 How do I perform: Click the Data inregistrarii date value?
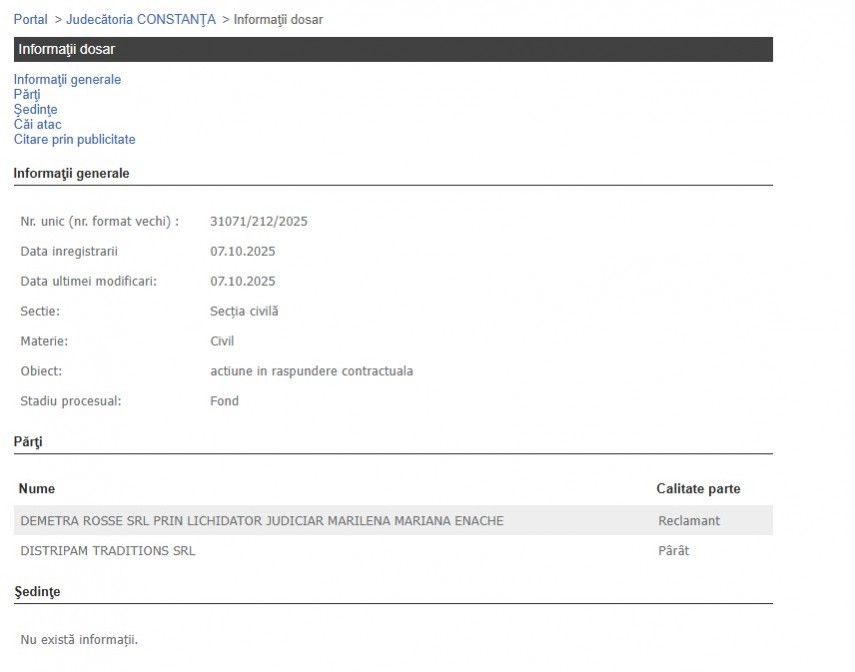click(x=242, y=252)
